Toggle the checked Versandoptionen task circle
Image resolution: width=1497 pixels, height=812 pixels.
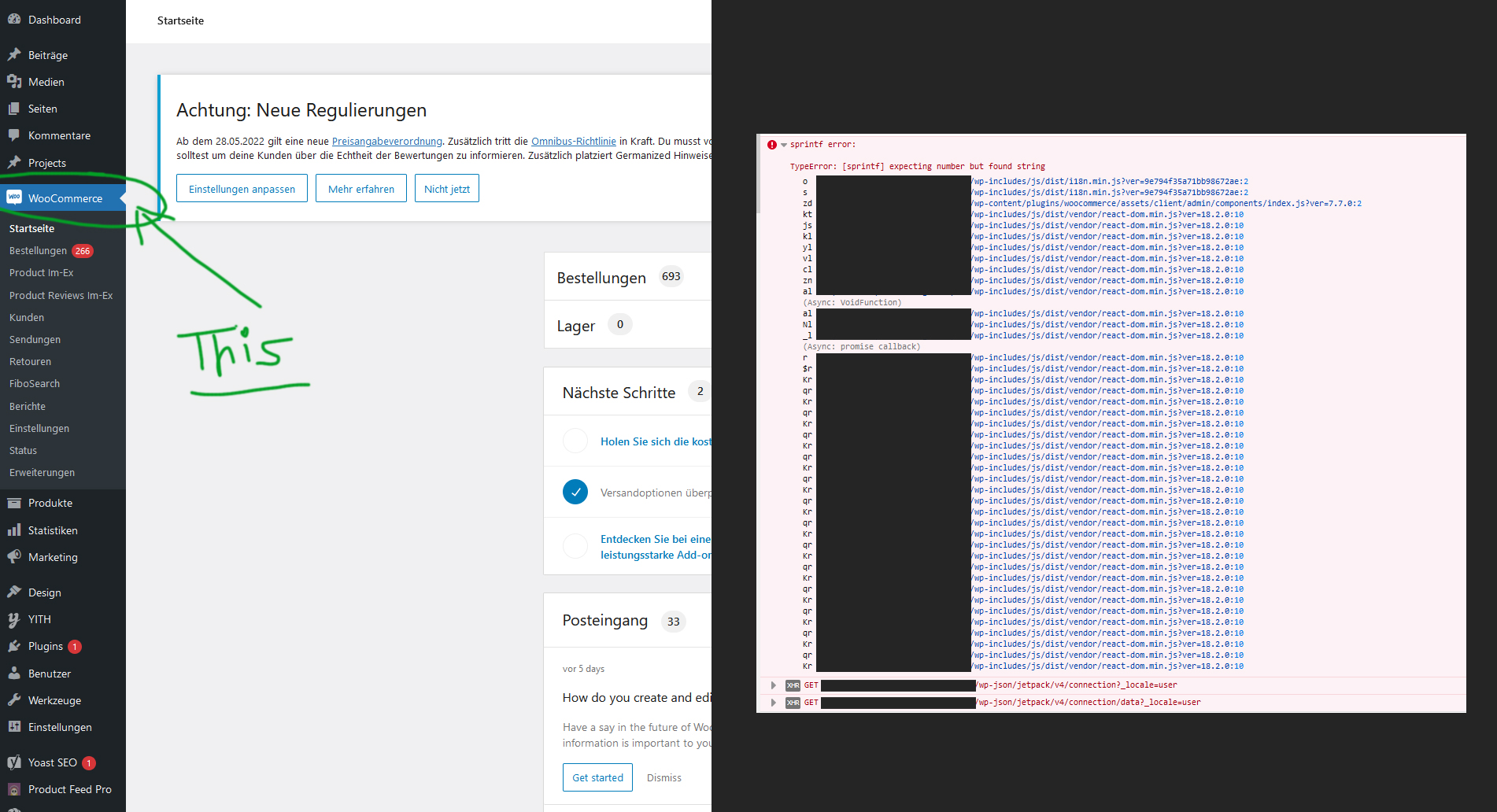click(x=575, y=492)
